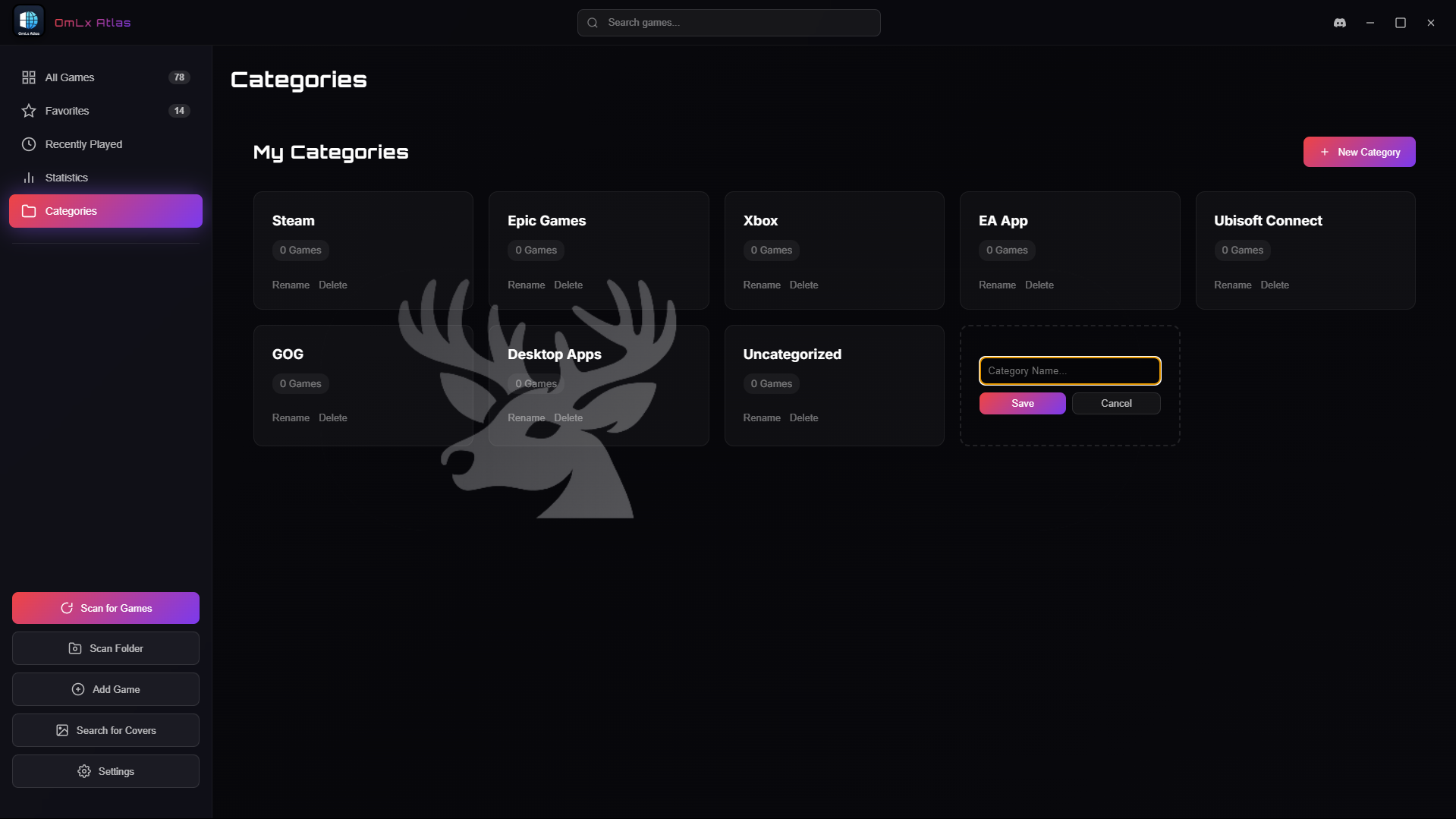Open All Games in the sidebar
Screen dimensions: 1456x819
click(105, 77)
